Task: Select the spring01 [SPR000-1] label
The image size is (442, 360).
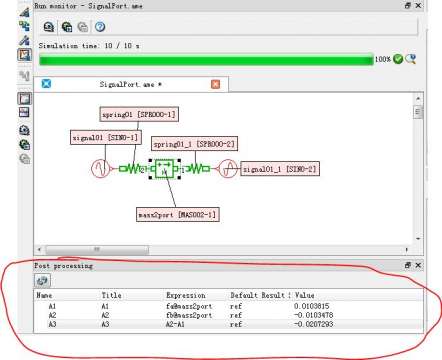Action: pos(139,114)
